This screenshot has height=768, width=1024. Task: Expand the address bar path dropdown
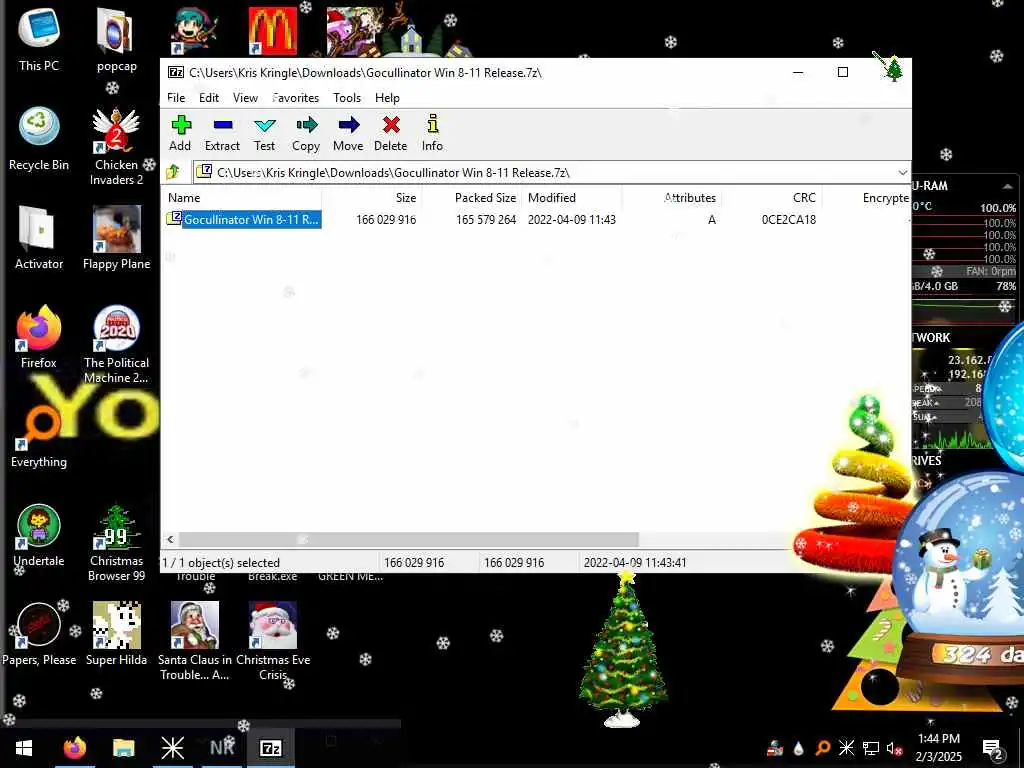pyautogui.click(x=903, y=173)
